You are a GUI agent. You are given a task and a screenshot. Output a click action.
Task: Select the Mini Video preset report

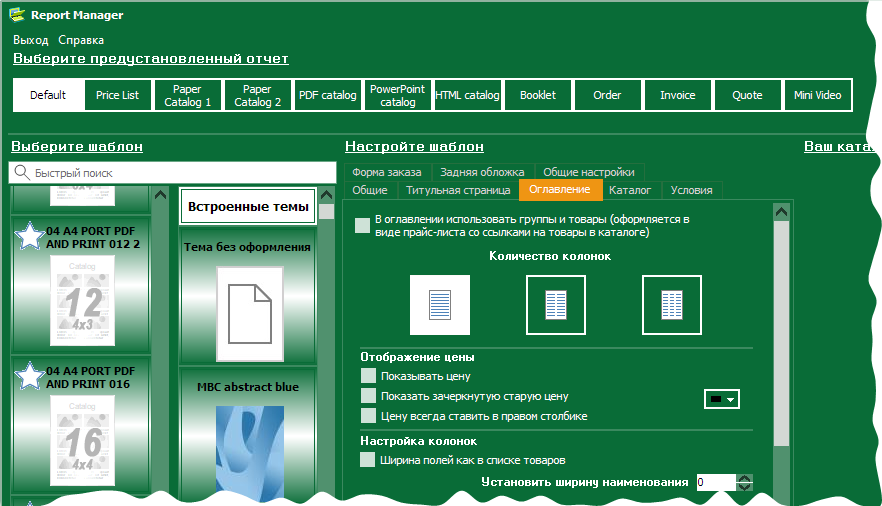[817, 95]
